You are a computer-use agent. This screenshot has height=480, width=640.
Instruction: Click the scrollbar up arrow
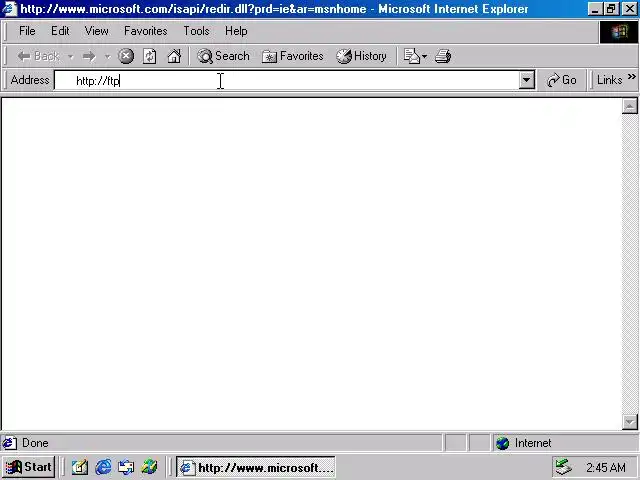pos(630,106)
